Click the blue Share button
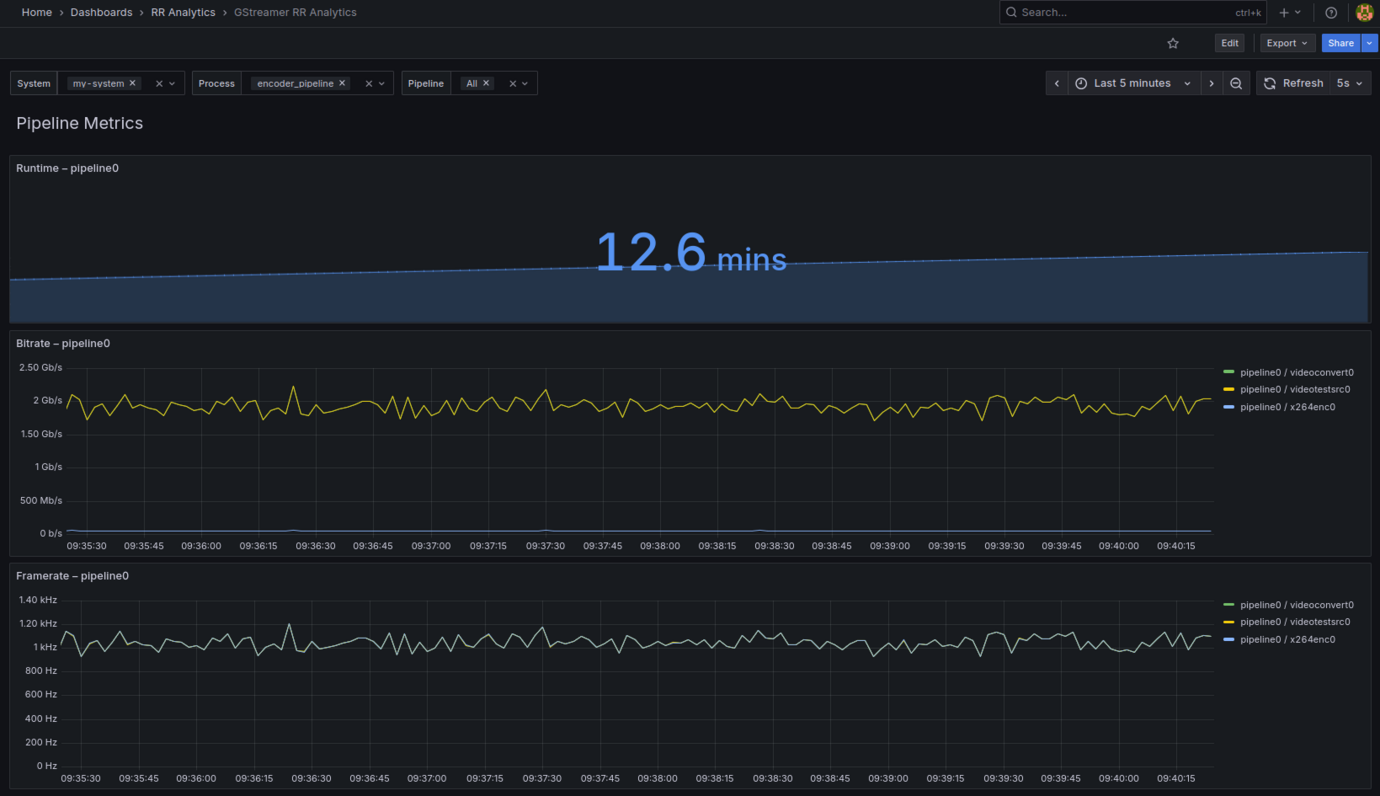Image resolution: width=1380 pixels, height=796 pixels. [x=1341, y=43]
